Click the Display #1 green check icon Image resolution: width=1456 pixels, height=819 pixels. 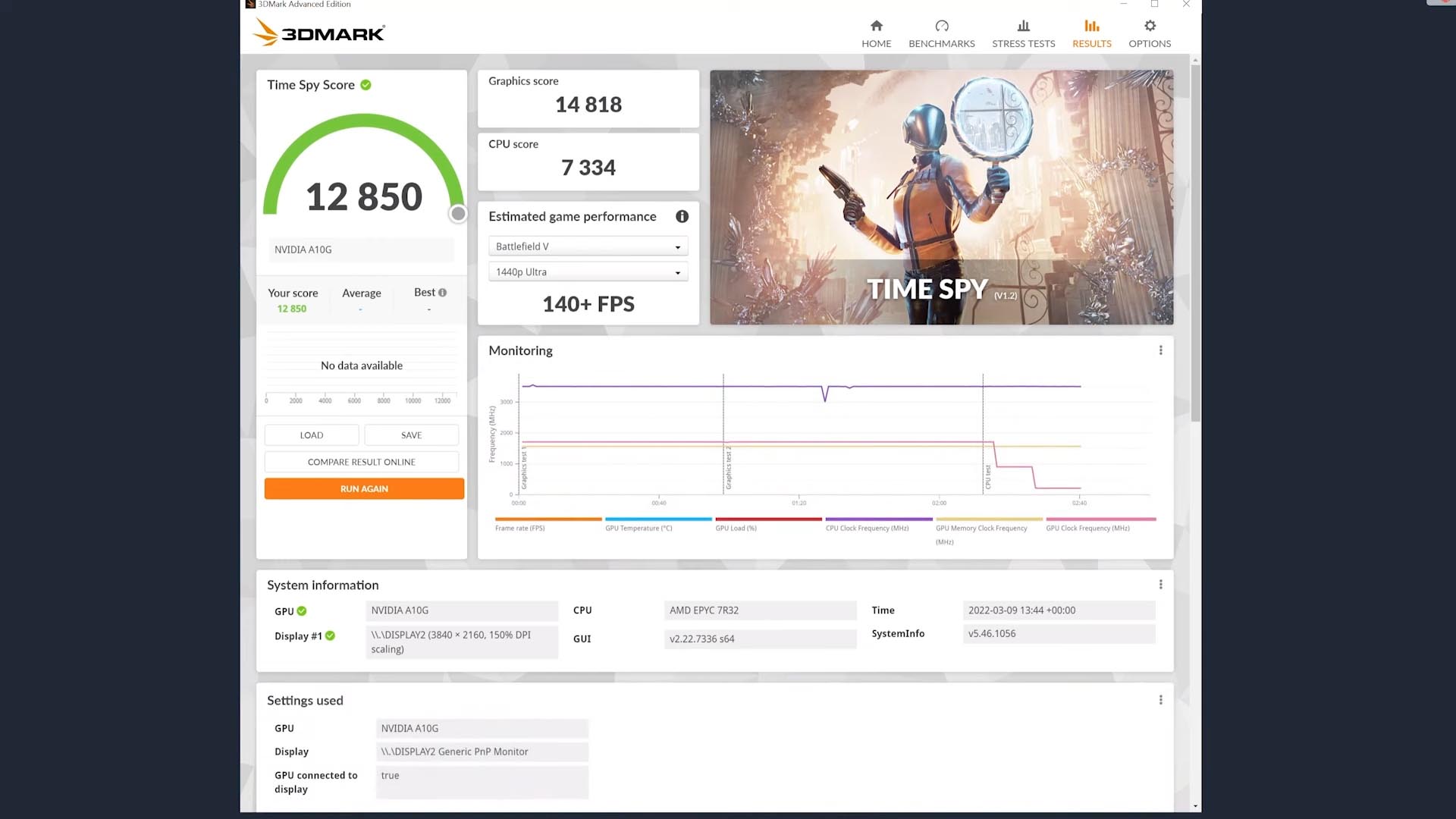(x=330, y=636)
